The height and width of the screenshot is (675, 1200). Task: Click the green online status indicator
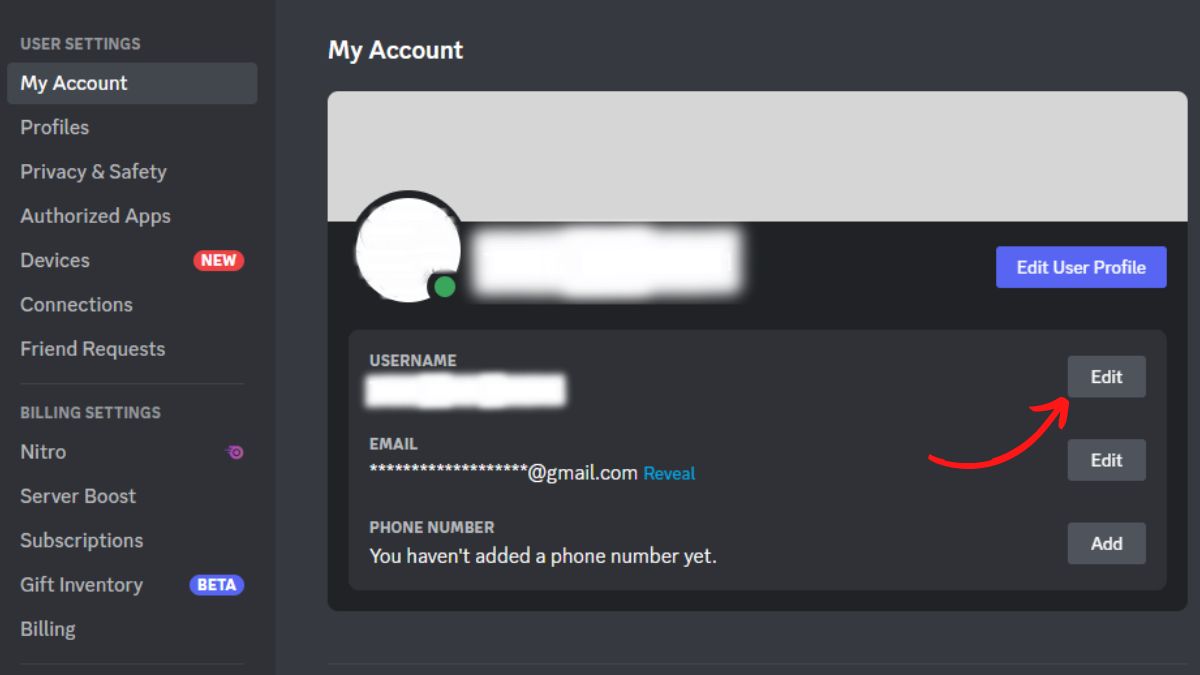(x=442, y=287)
